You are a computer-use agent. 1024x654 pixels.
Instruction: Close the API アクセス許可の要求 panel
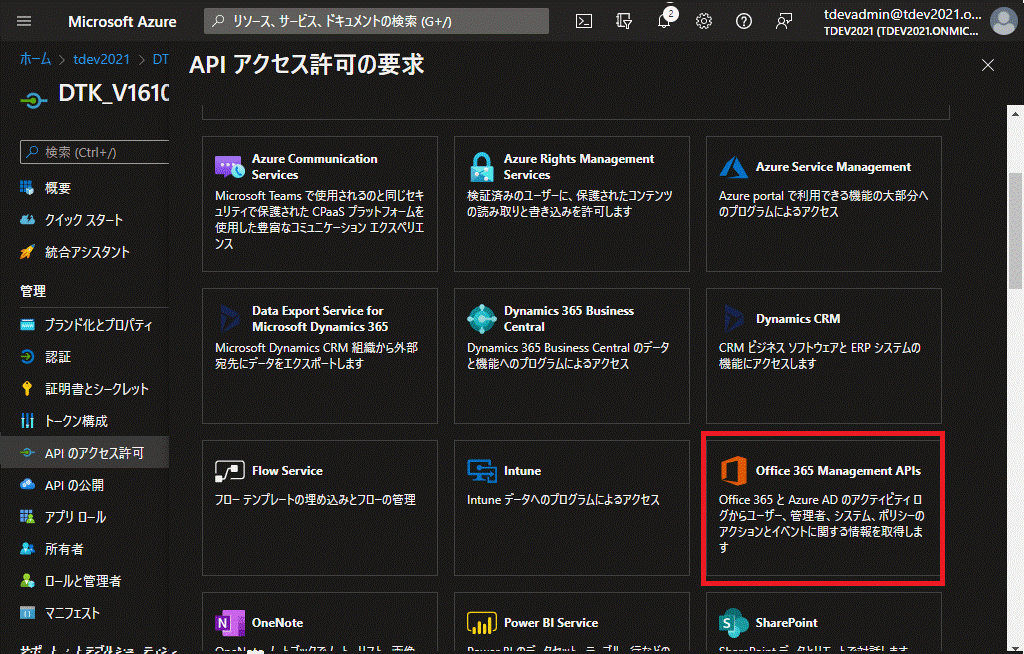click(987, 65)
